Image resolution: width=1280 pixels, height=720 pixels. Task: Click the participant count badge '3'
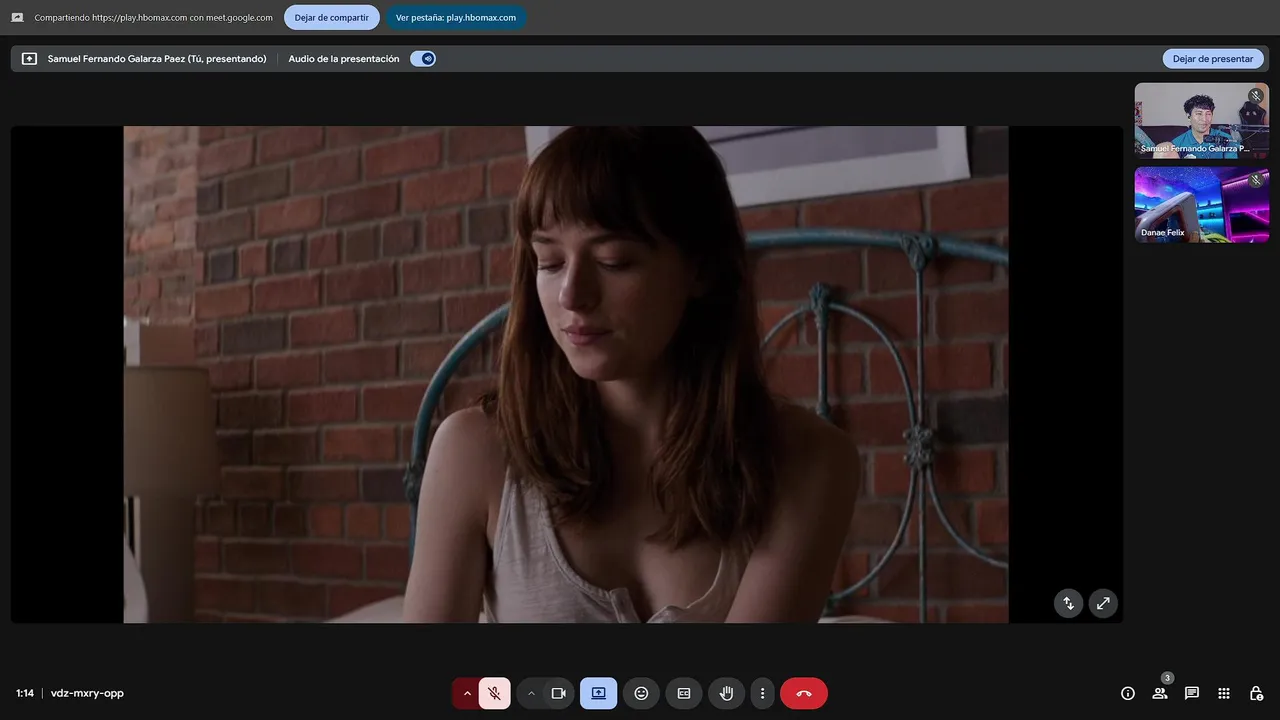(x=1167, y=678)
